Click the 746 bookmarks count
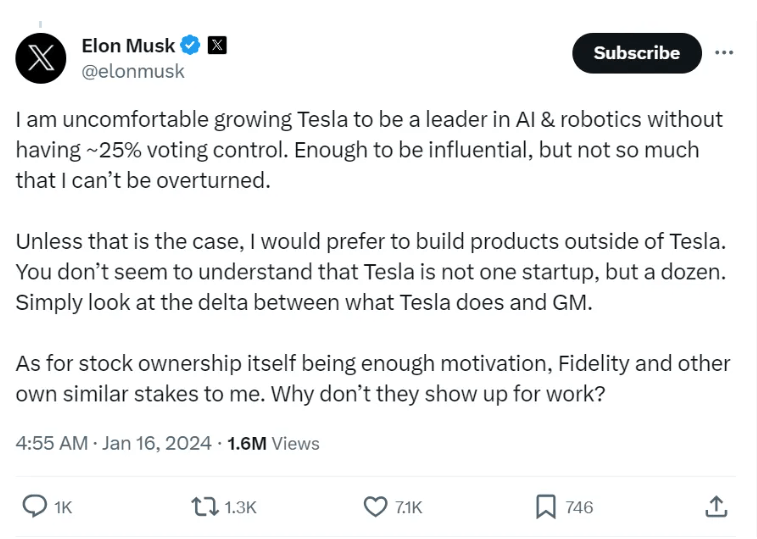 [579, 508]
